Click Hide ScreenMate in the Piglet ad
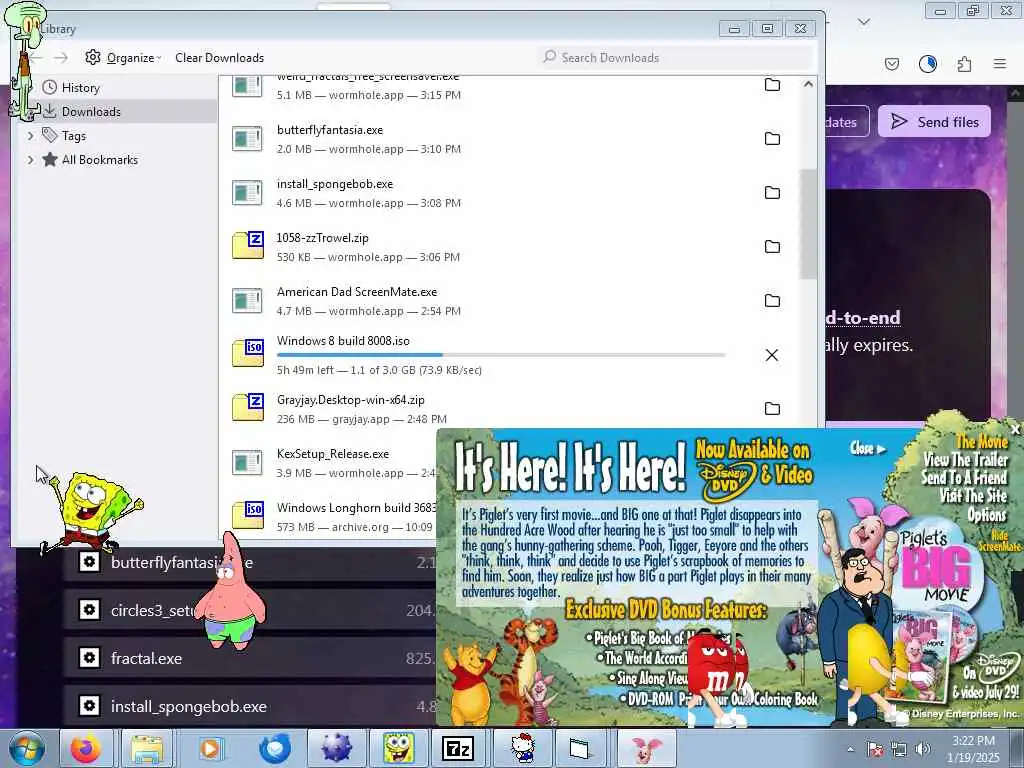The height and width of the screenshot is (768, 1024). (x=998, y=541)
